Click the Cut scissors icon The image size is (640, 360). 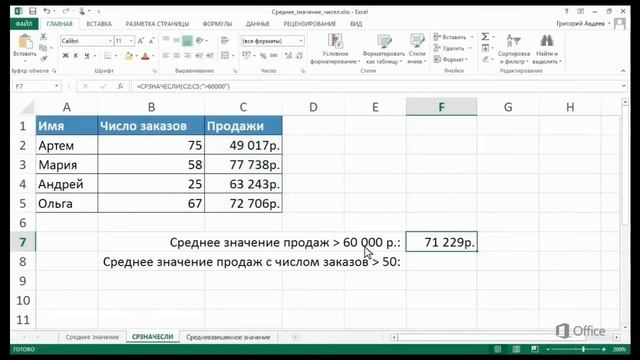coord(43,37)
